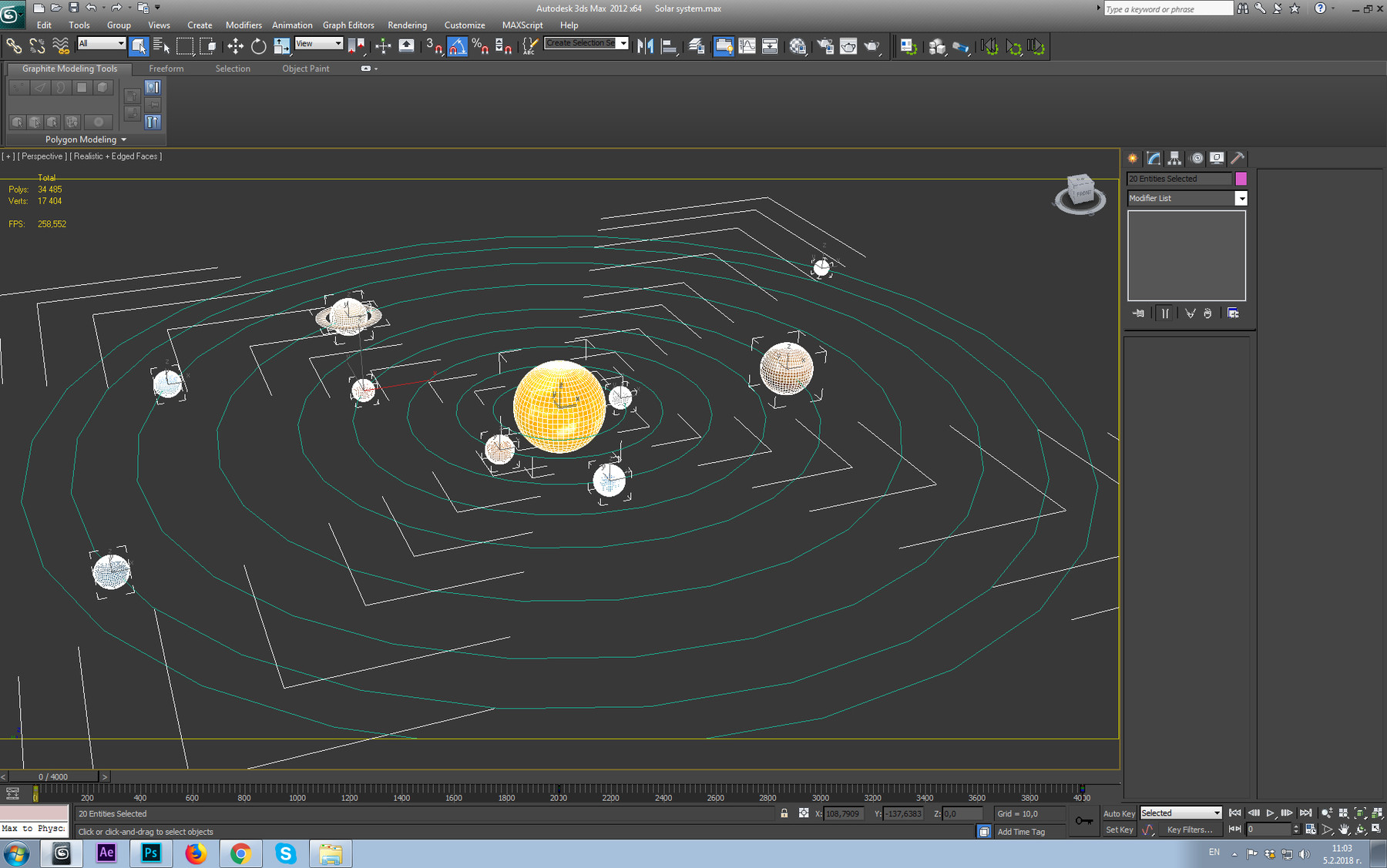Open the Curve Editor
The width and height of the screenshot is (1387, 868).
pos(747,46)
